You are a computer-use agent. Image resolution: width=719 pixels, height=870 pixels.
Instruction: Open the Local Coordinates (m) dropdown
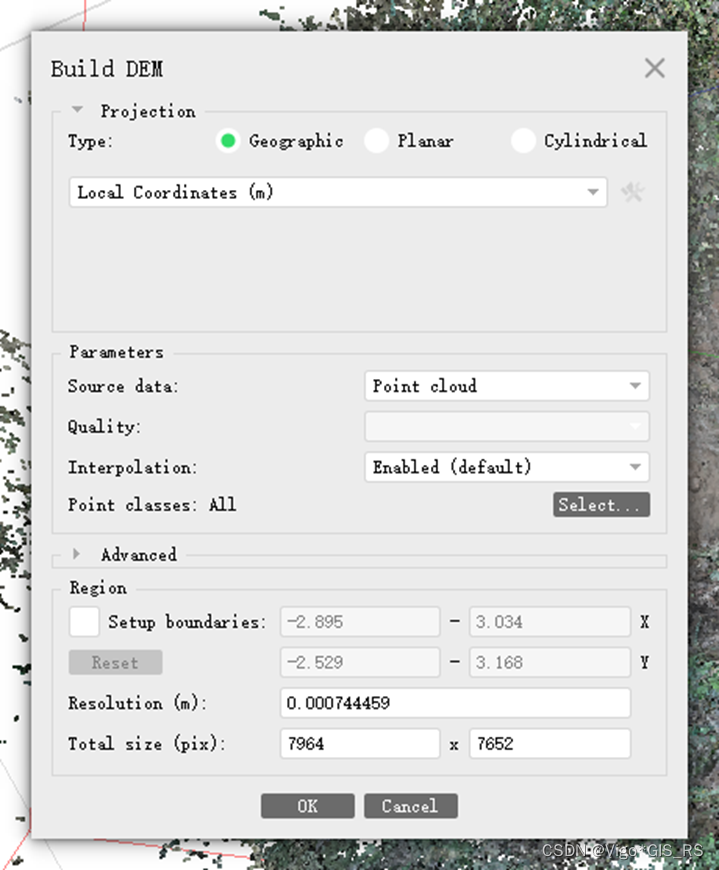click(338, 193)
